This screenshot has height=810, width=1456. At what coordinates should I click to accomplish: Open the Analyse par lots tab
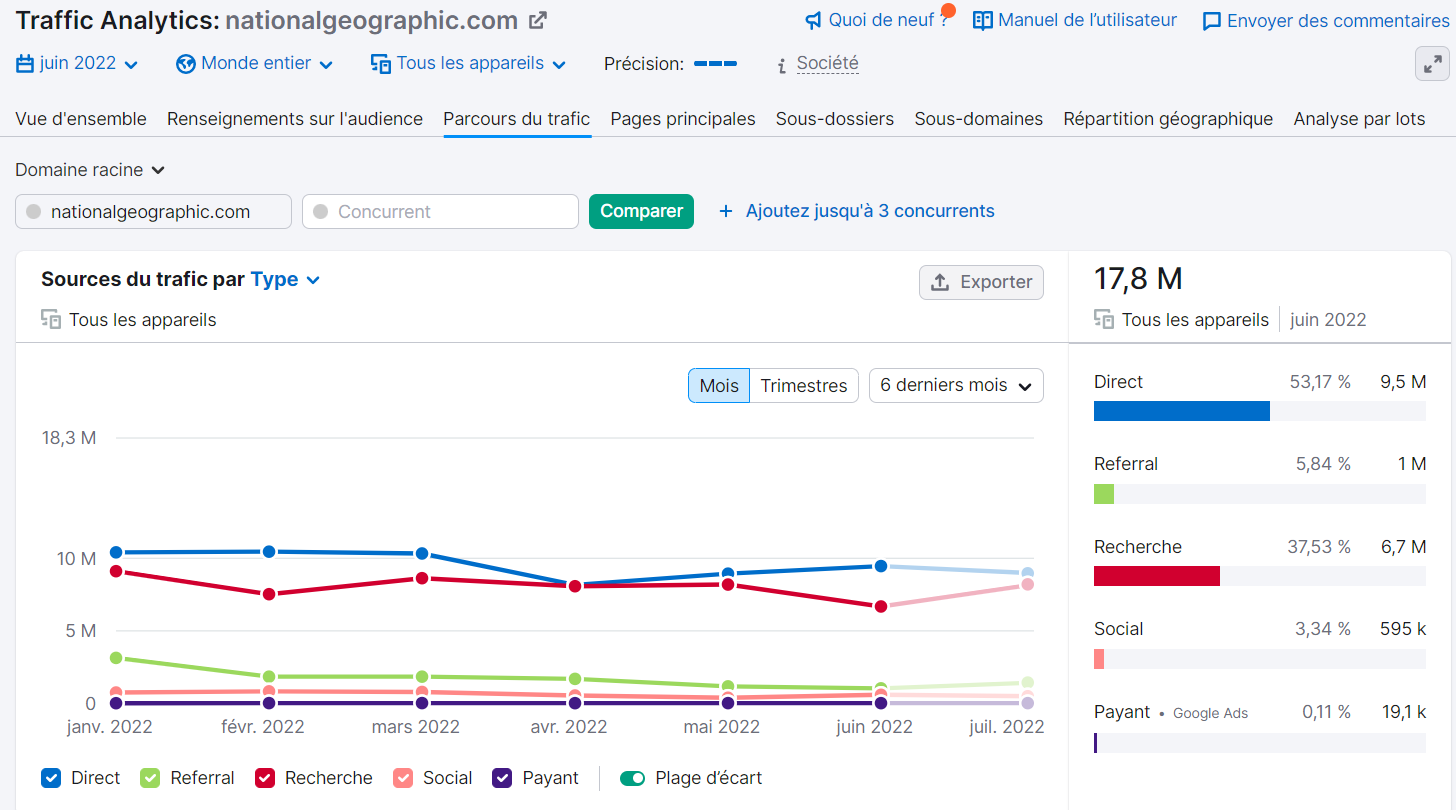click(x=1359, y=119)
